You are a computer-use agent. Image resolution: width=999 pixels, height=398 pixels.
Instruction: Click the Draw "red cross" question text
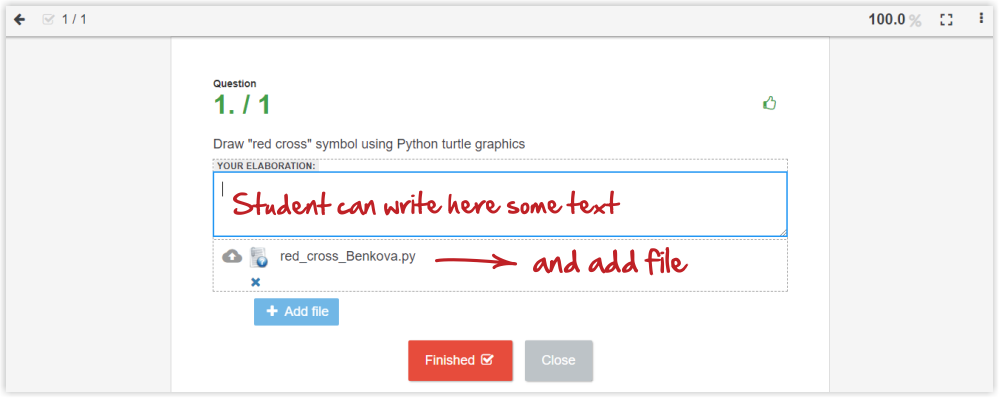370,144
